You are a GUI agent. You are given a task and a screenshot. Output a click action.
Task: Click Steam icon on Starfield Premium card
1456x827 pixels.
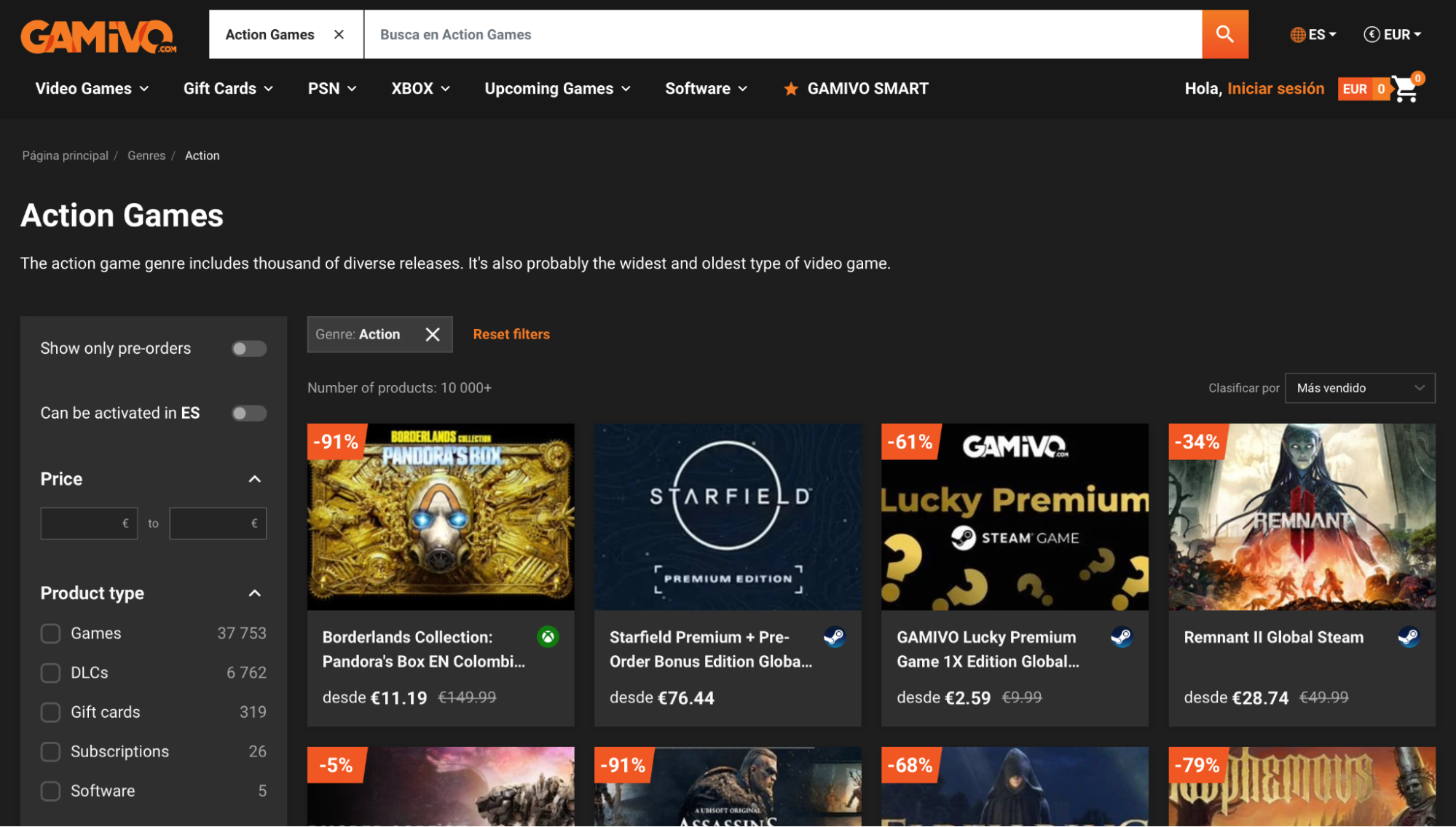[834, 637]
